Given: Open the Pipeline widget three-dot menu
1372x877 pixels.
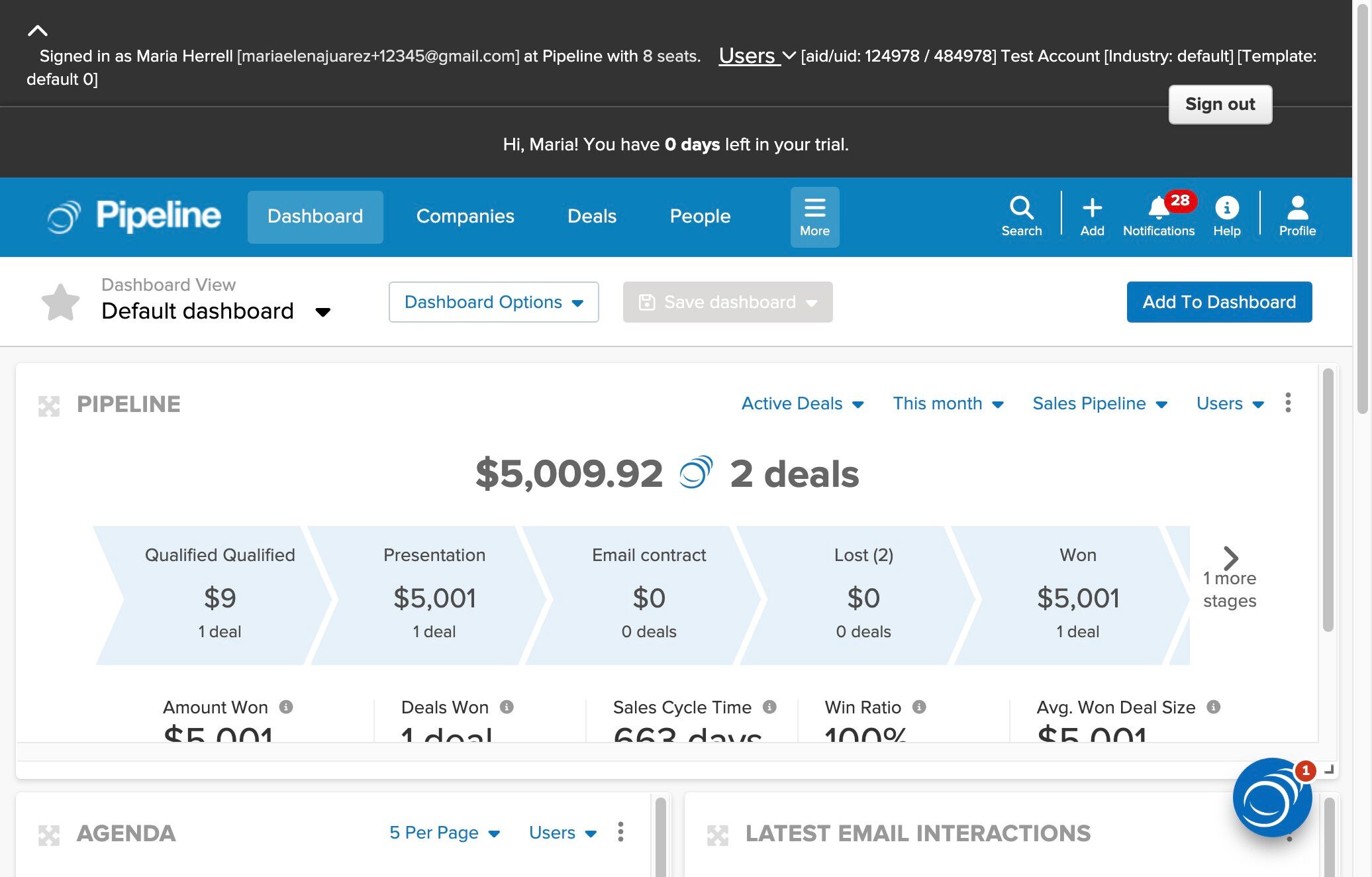Looking at the screenshot, I should click(x=1288, y=403).
